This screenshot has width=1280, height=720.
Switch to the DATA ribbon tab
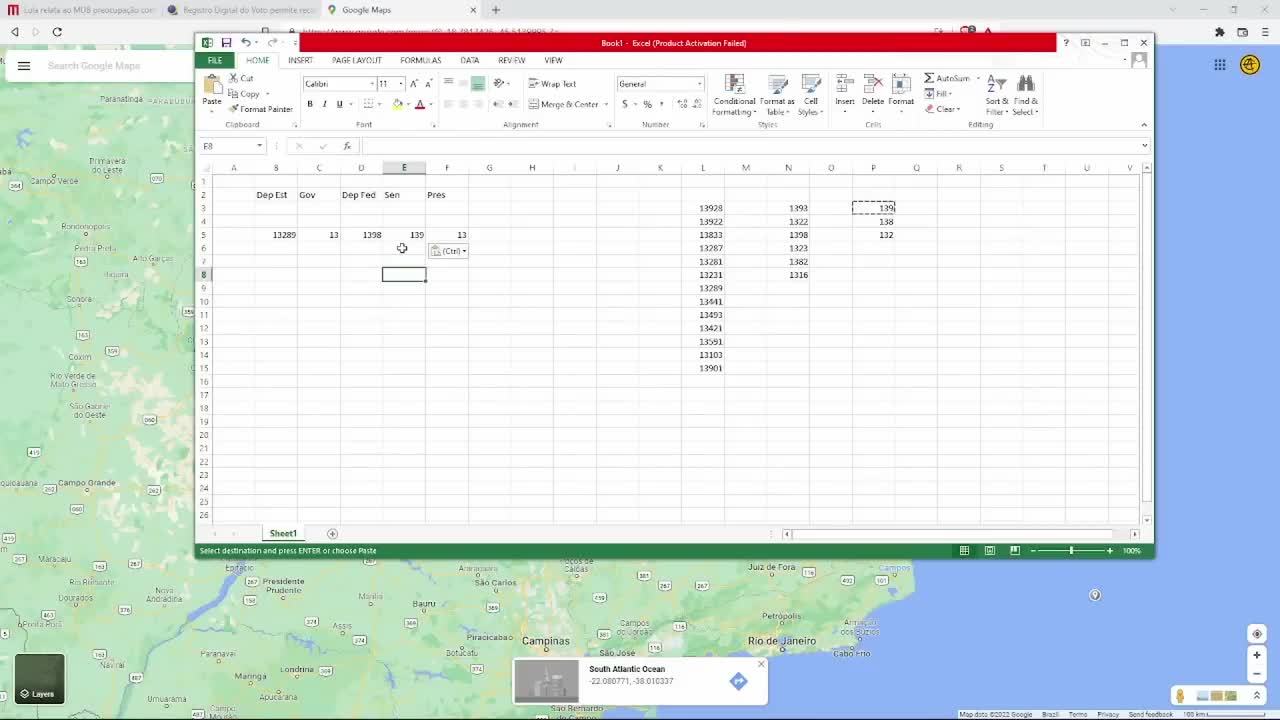[x=469, y=61]
